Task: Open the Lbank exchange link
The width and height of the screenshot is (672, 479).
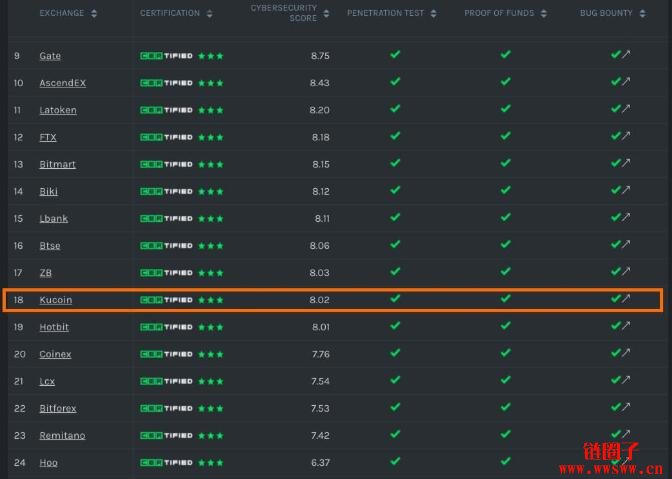Action: pyautogui.click(x=54, y=219)
